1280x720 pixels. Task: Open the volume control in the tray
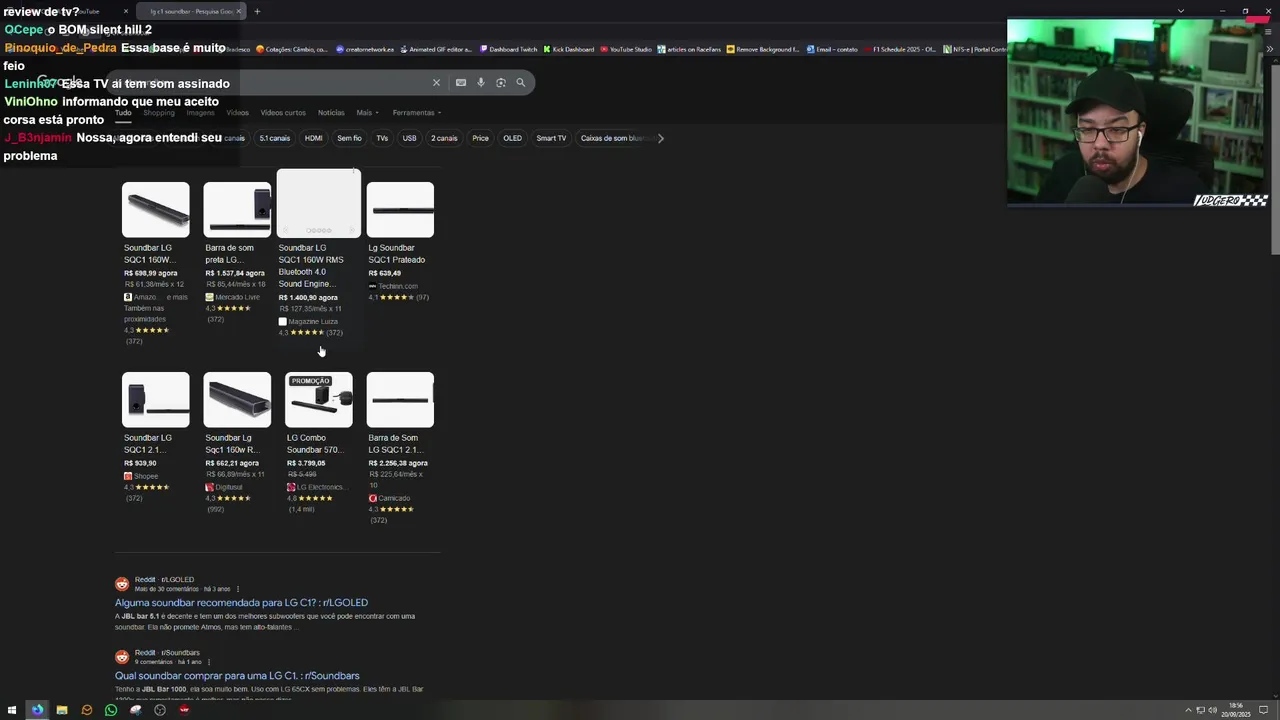[x=1213, y=710]
